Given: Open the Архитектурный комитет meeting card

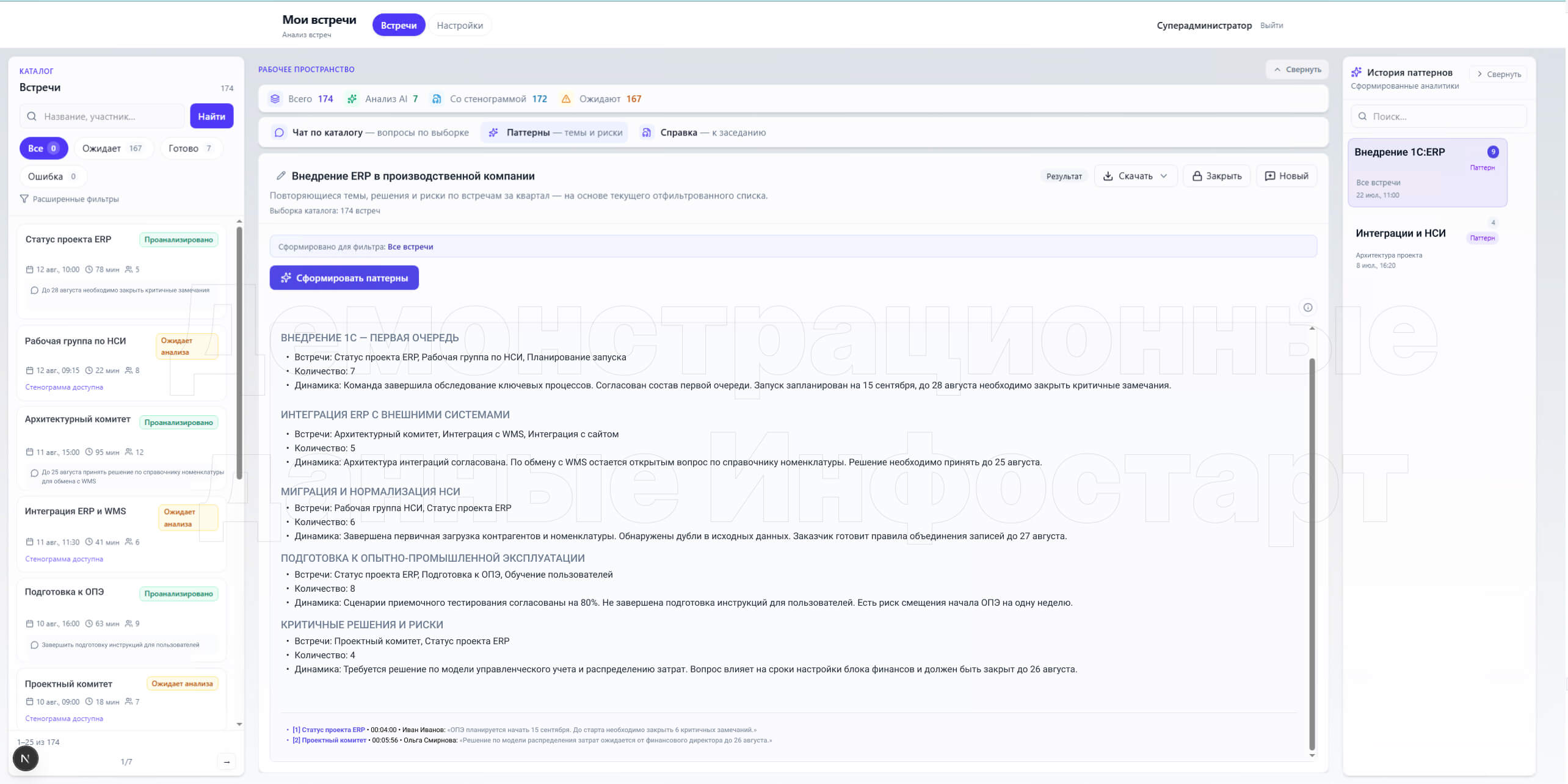Looking at the screenshot, I should [121, 448].
